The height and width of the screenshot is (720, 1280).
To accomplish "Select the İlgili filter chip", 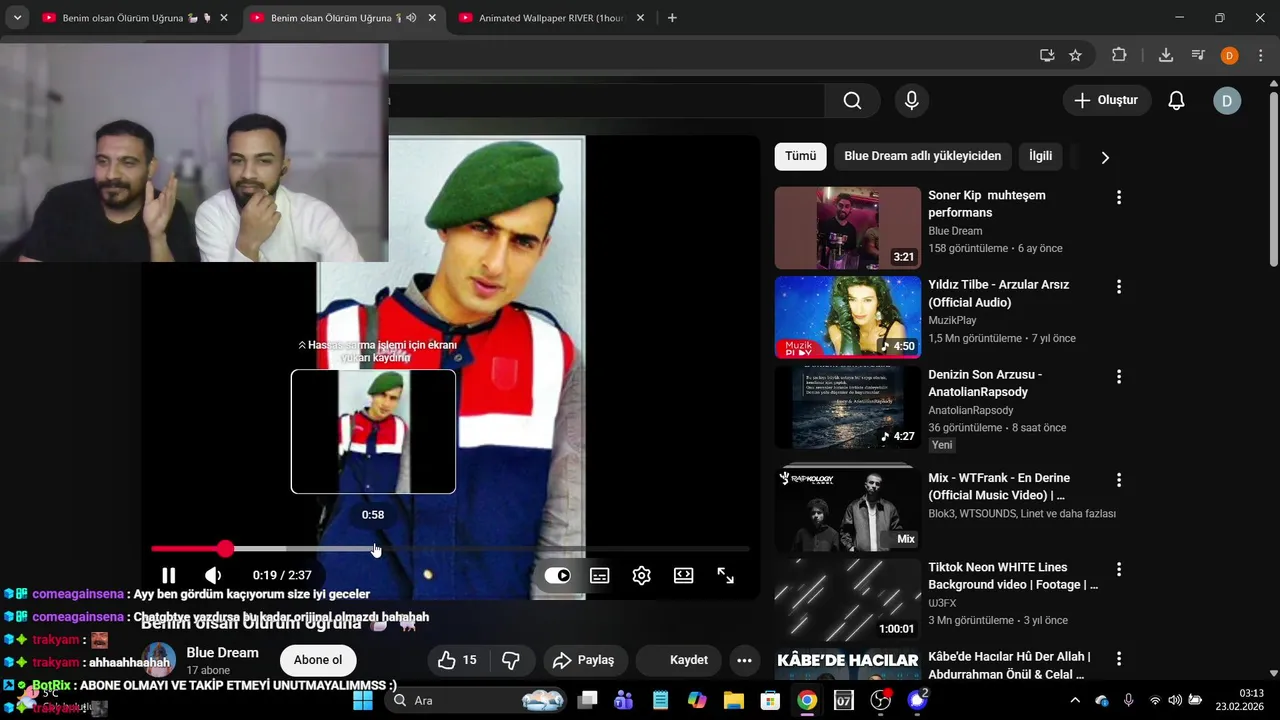I will [1041, 156].
